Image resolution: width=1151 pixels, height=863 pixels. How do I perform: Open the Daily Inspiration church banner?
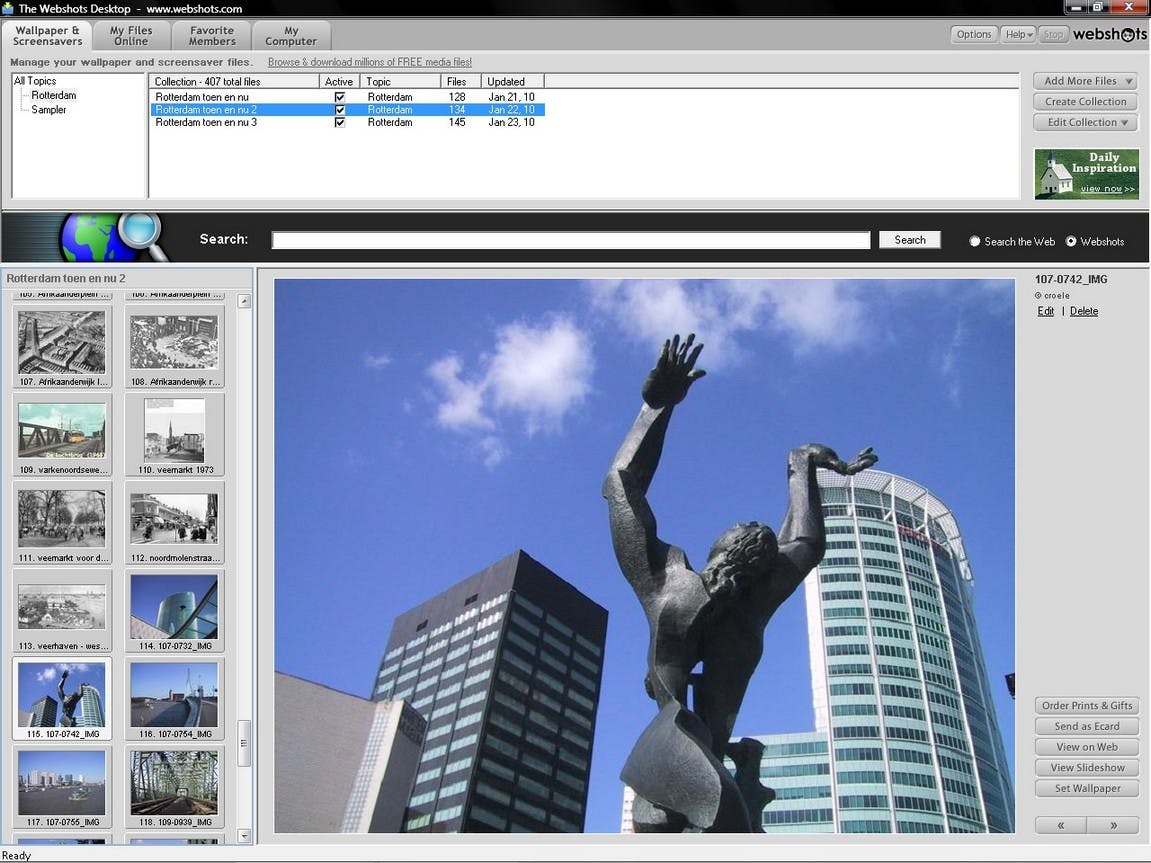click(x=1086, y=174)
